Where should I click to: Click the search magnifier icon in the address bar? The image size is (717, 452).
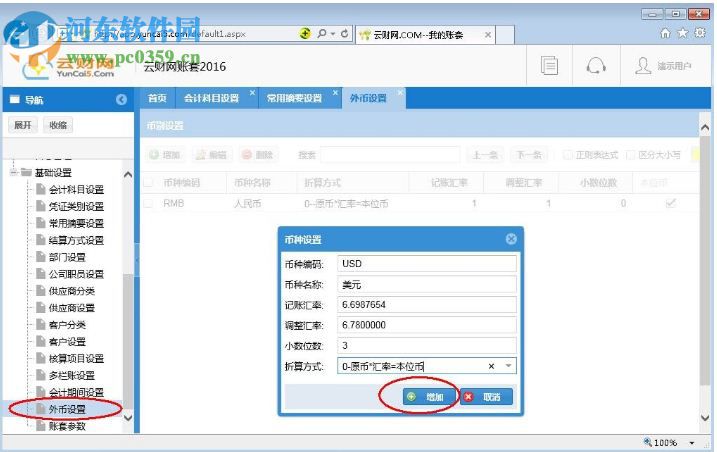pos(321,33)
